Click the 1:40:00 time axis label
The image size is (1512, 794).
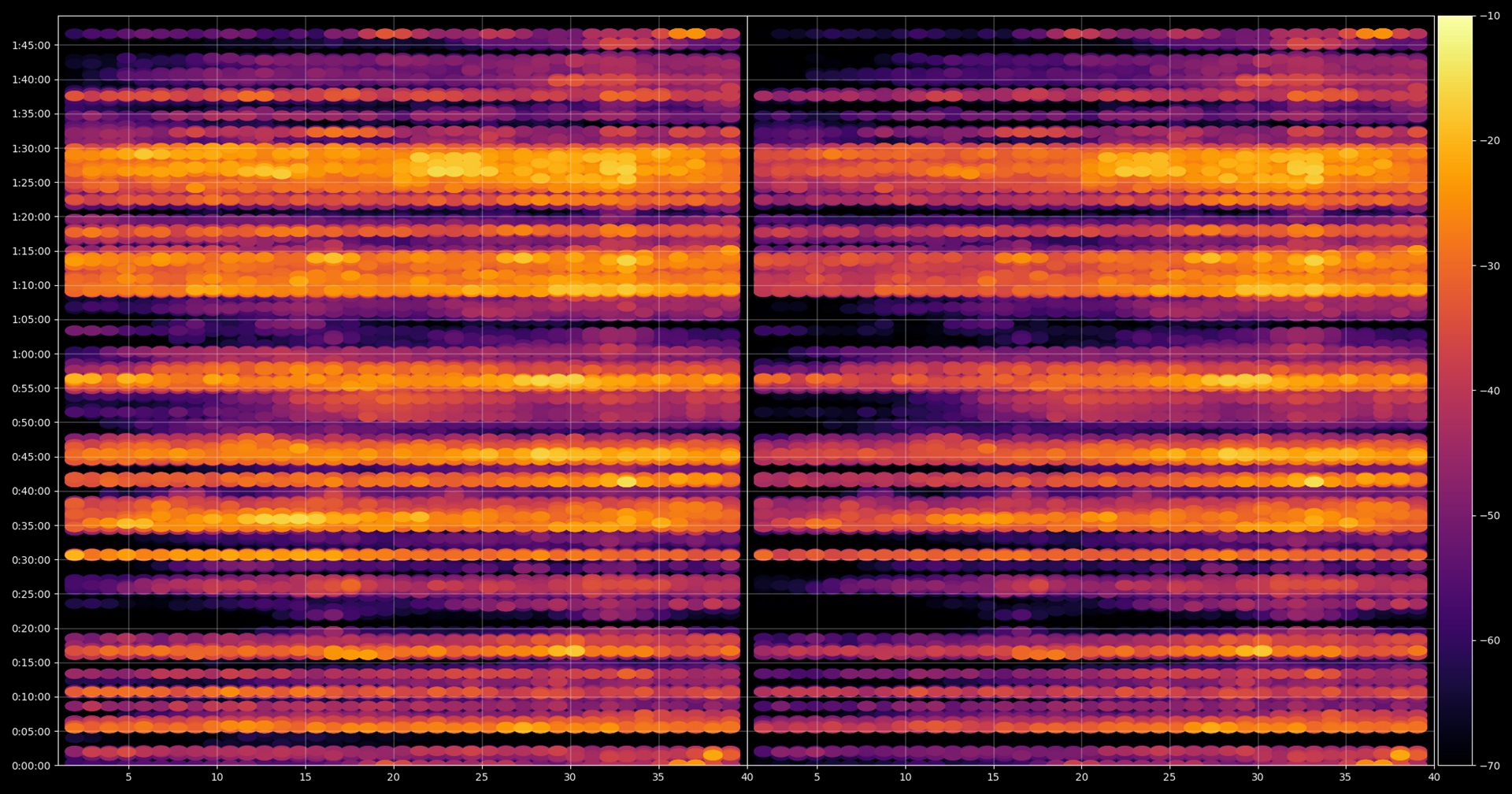(x=31, y=80)
